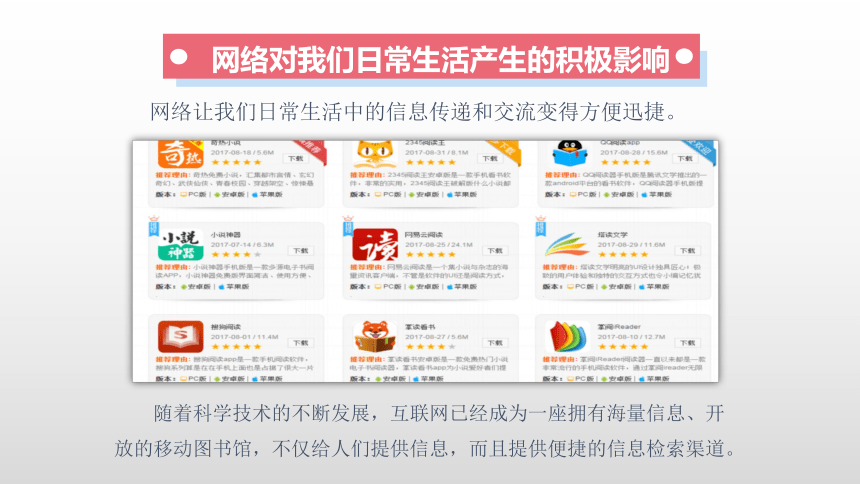Screen dimensions: 860x484
Task: Click the 掌读看书 fox icon
Action: click(375, 336)
